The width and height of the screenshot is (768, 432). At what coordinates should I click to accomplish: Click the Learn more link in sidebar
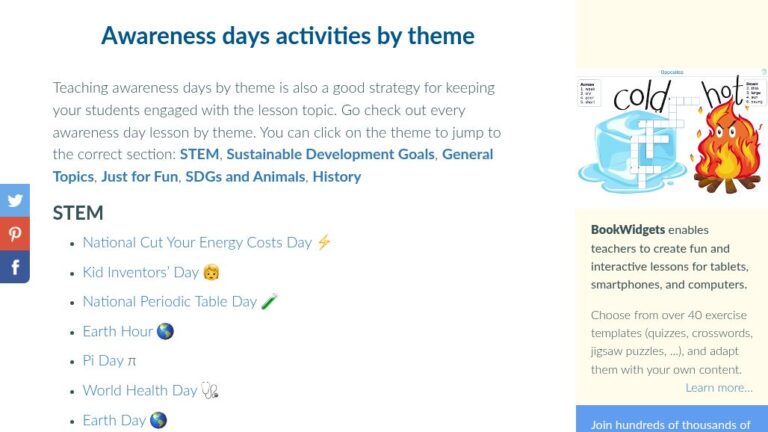(719, 388)
